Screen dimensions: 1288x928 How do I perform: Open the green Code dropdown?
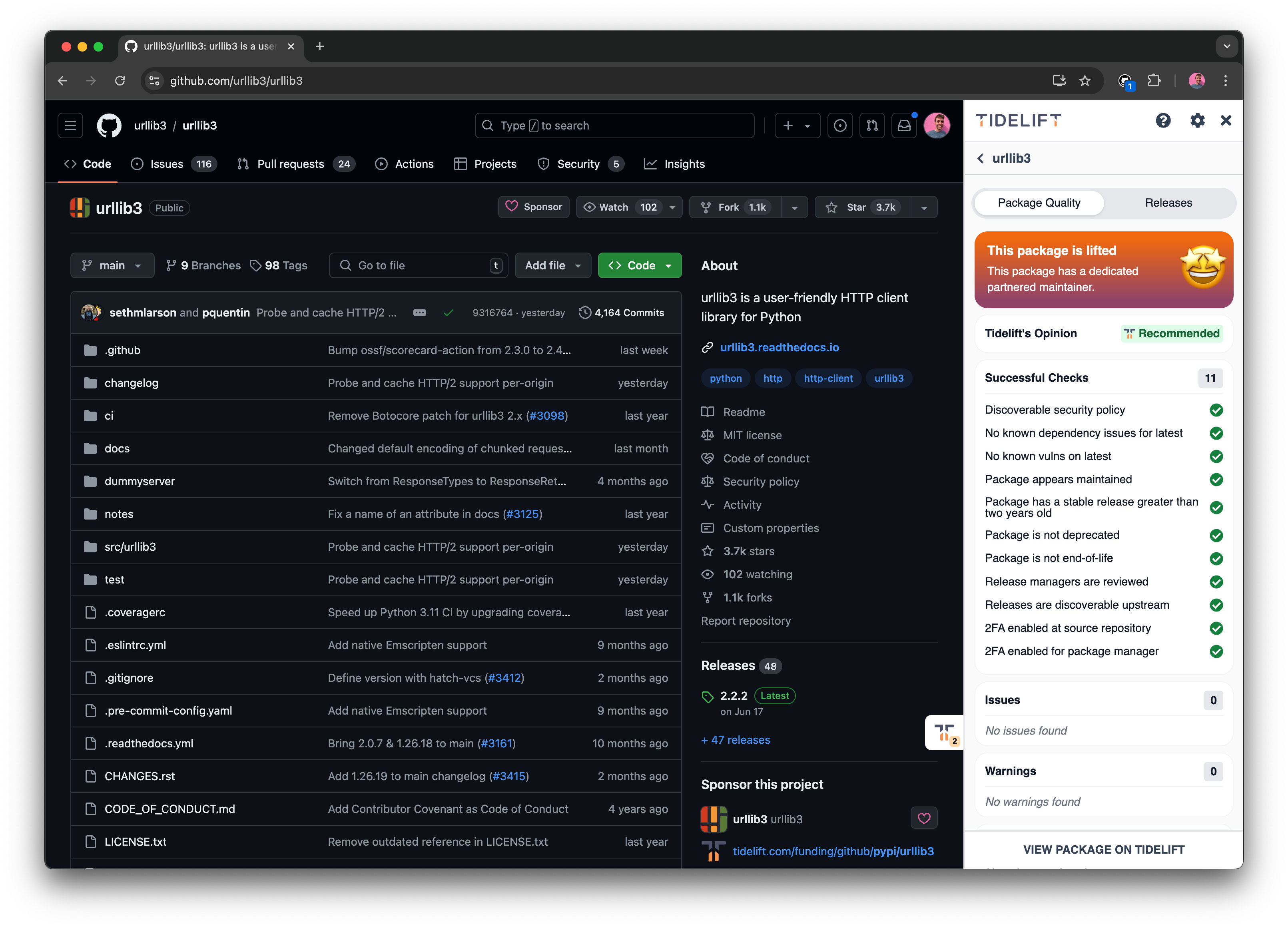(x=640, y=265)
